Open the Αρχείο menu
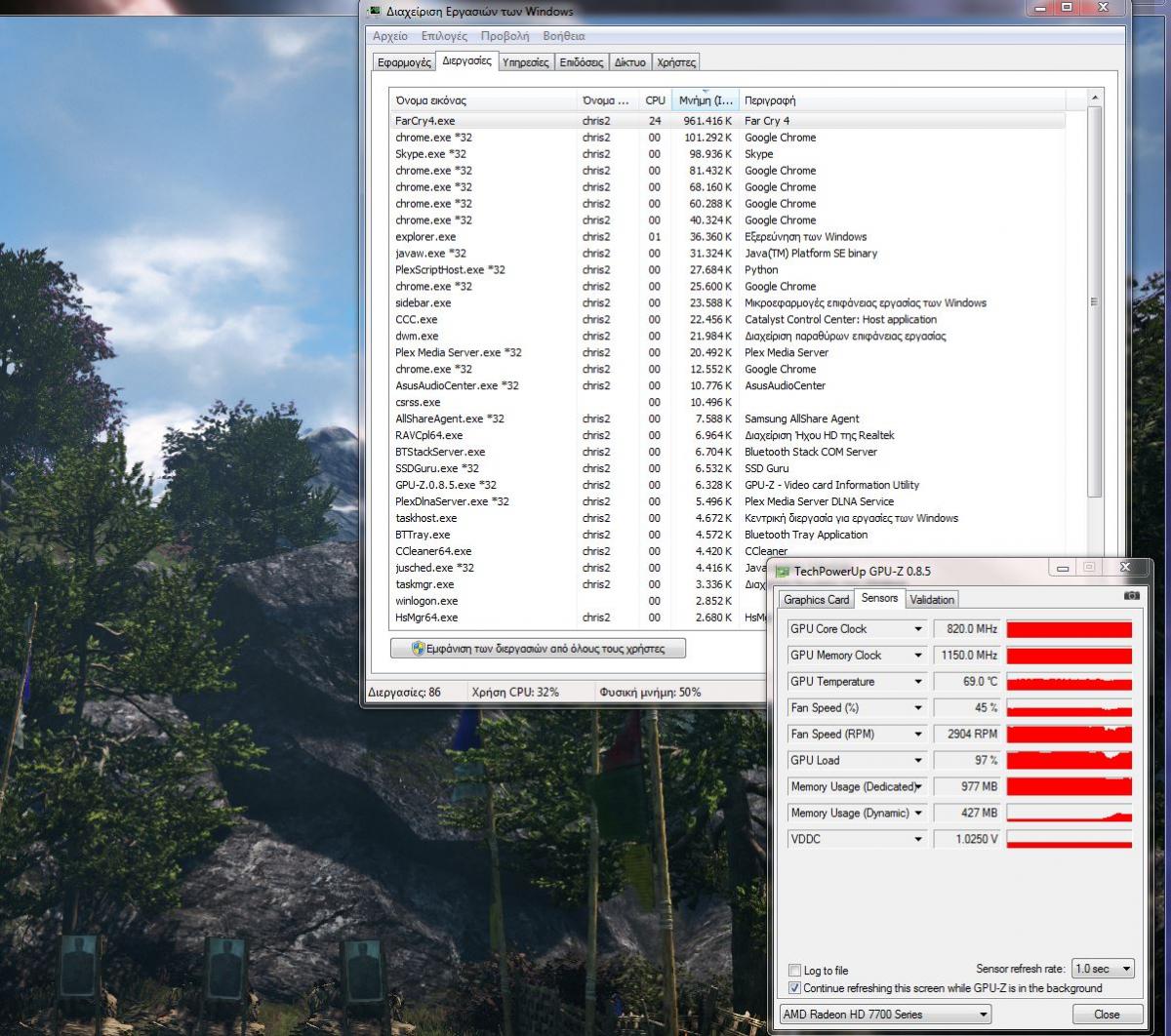This screenshot has height=1036, width=1171. (390, 36)
